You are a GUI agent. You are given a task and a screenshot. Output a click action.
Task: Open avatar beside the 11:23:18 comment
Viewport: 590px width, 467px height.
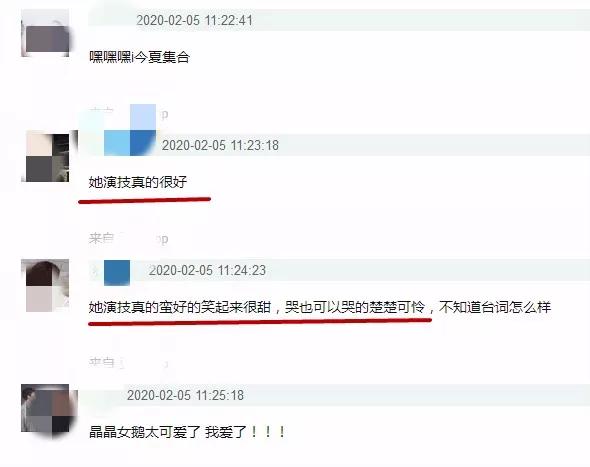(x=47, y=156)
